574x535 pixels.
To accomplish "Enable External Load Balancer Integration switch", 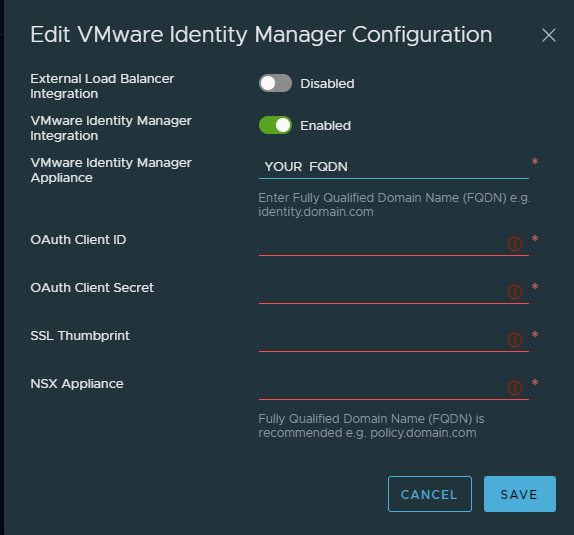I will [x=275, y=83].
